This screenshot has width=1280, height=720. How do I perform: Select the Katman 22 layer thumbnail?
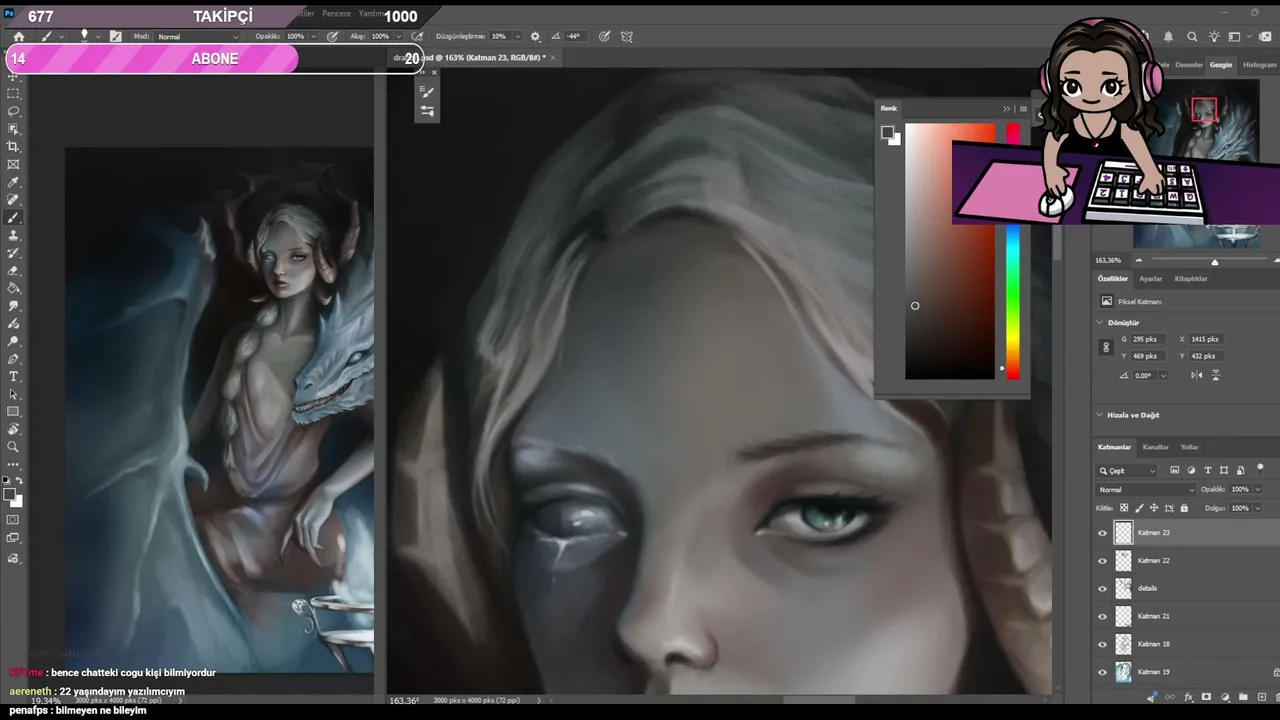(1123, 561)
